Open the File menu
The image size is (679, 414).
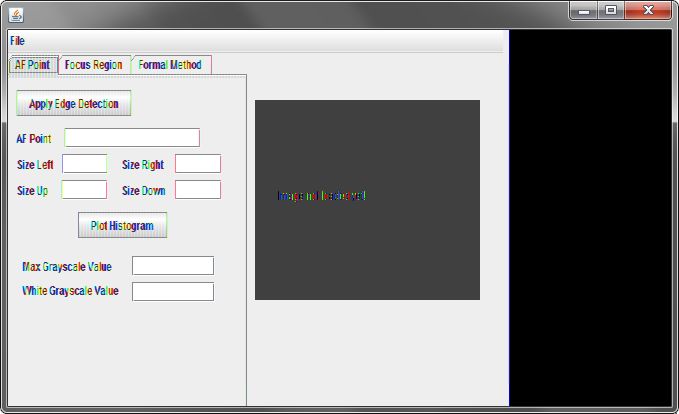tap(17, 41)
